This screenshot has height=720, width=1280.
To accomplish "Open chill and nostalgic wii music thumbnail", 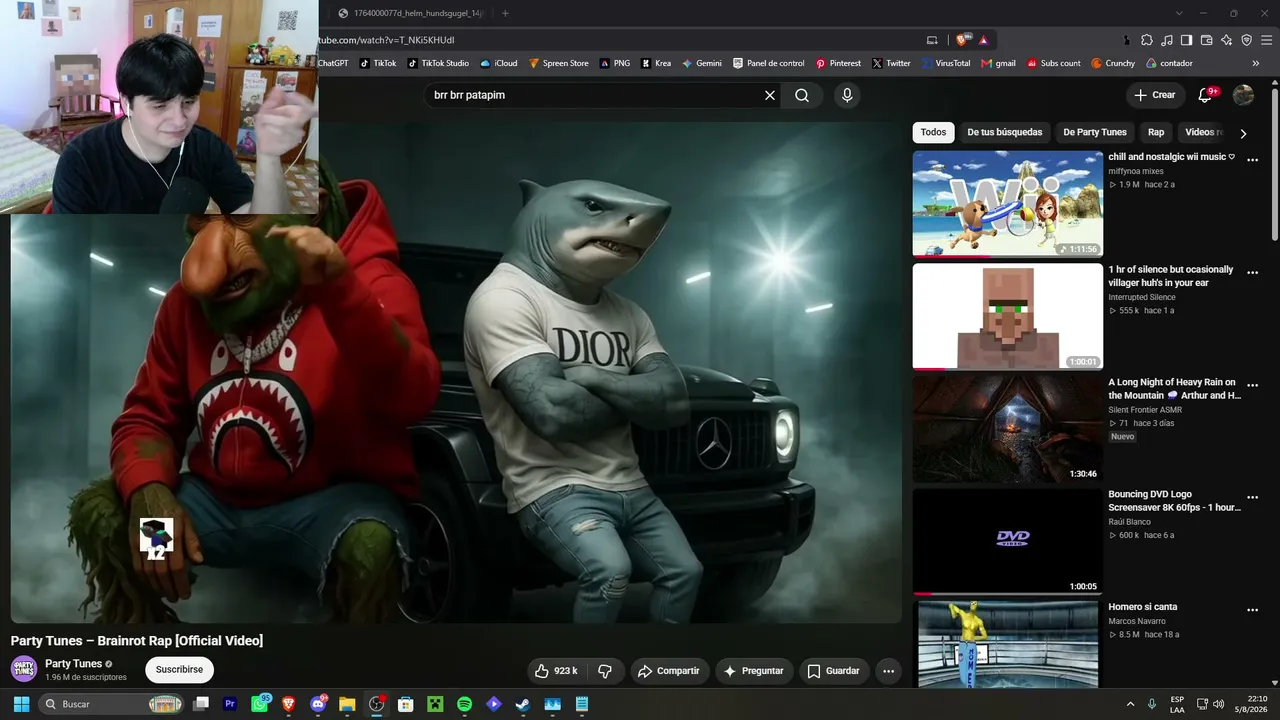I will point(1007,204).
